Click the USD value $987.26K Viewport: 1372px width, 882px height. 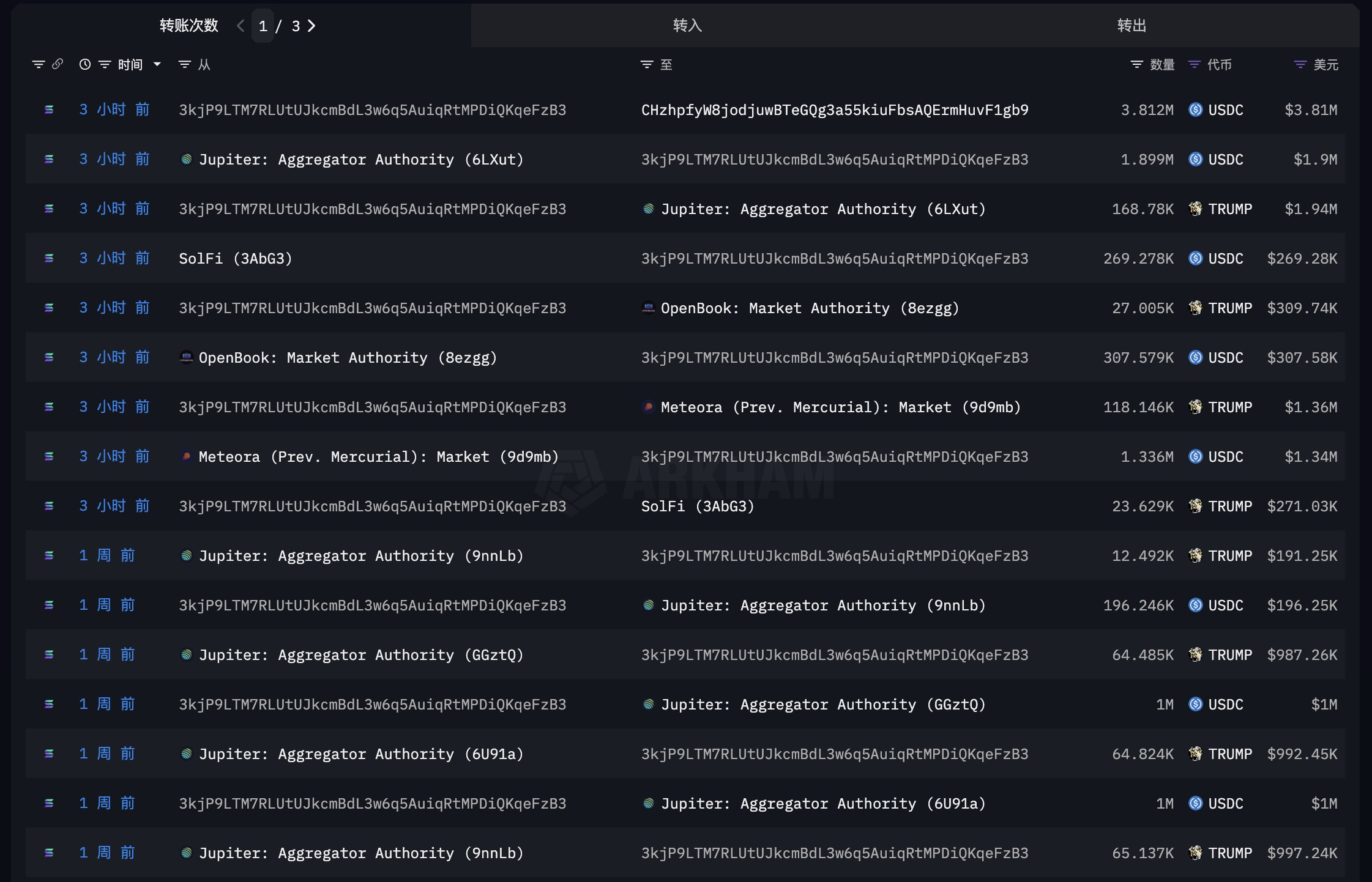point(1302,654)
